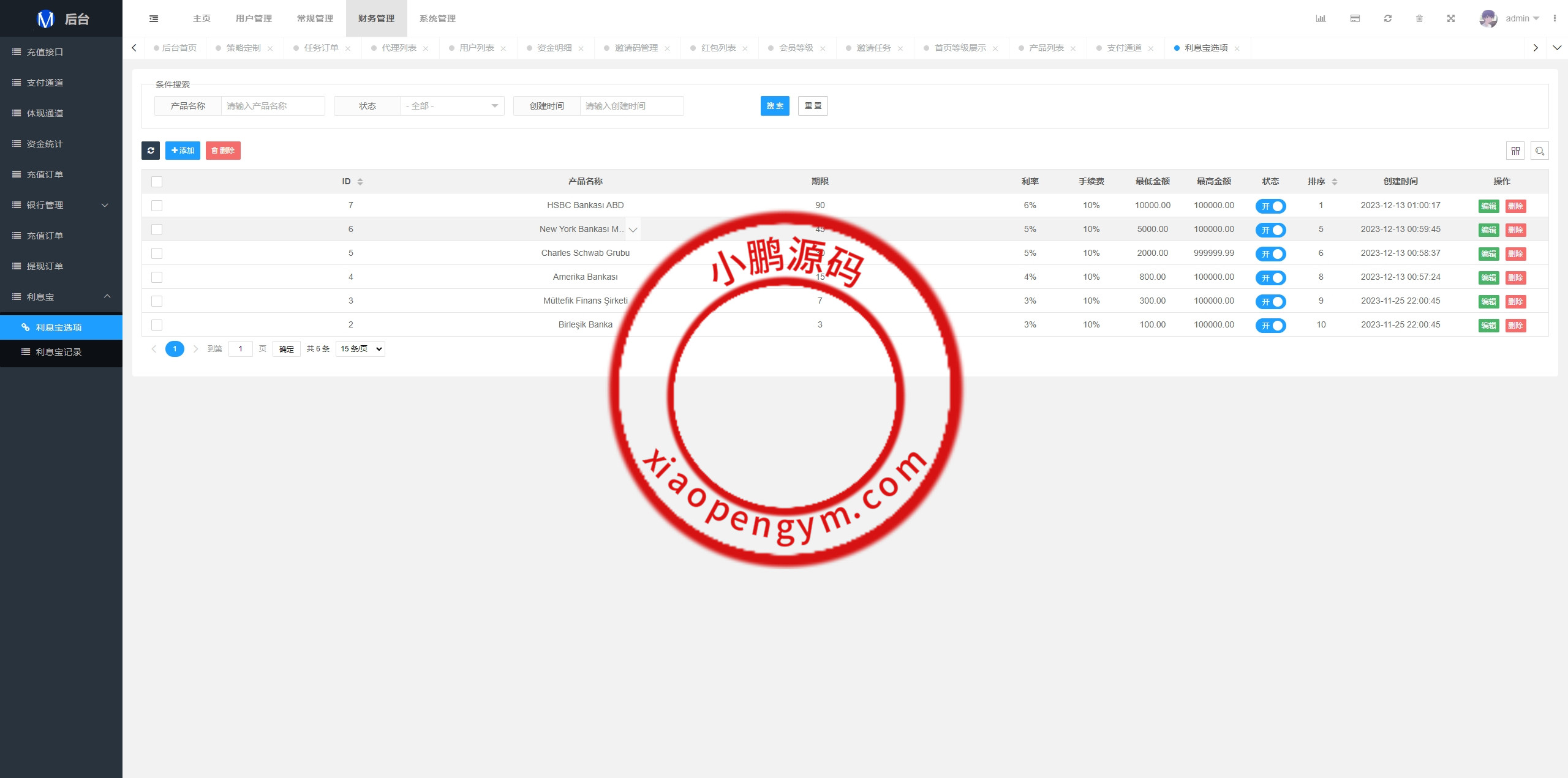Click the 添加 add button
The width and height of the screenshot is (1568, 778).
click(x=183, y=151)
